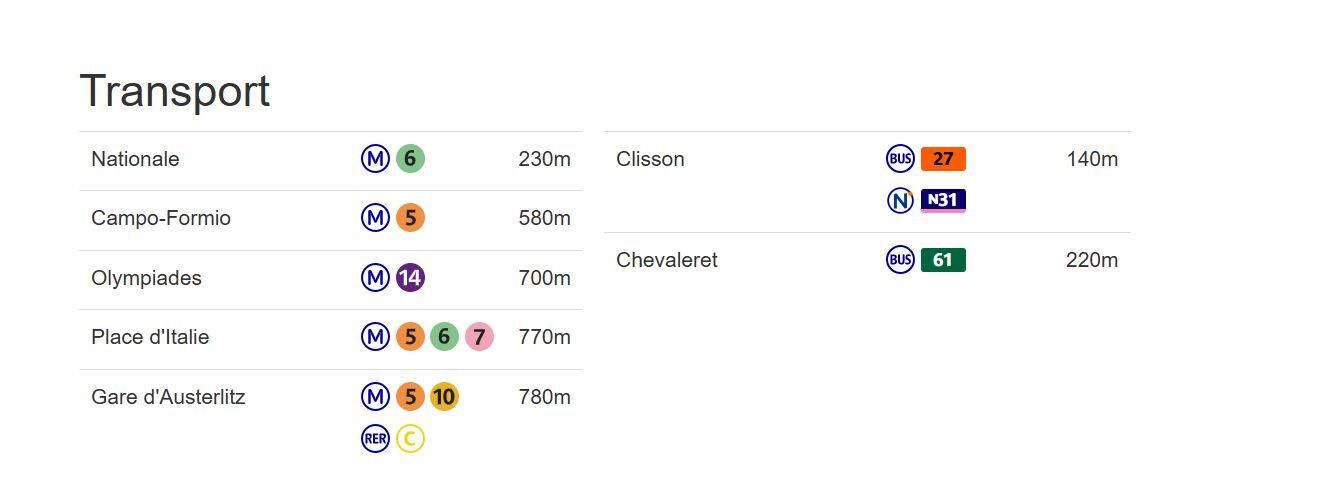Click the Metro M icon beside Olympiades
This screenshot has width=1327, height=493.
click(x=375, y=278)
